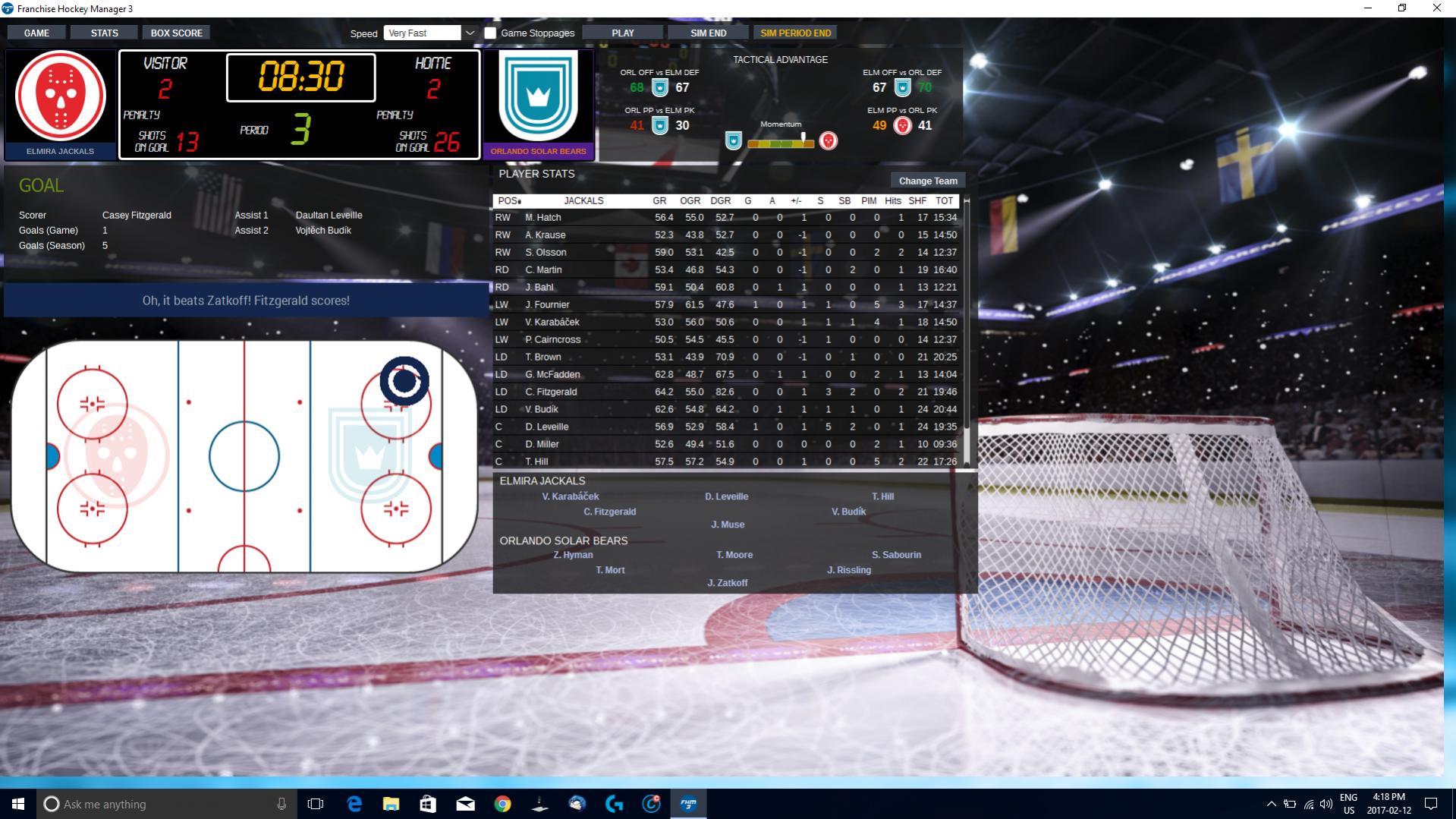This screenshot has height=819, width=1456.
Task: Click the ENG US language indicator
Action: [x=1349, y=804]
